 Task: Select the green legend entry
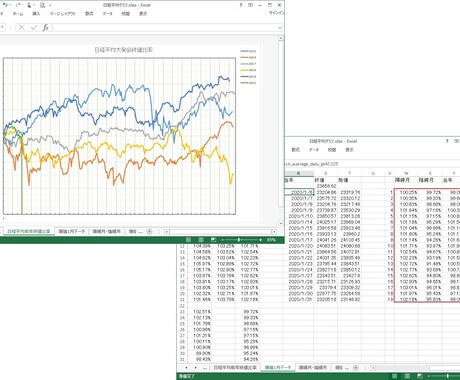tap(248, 83)
